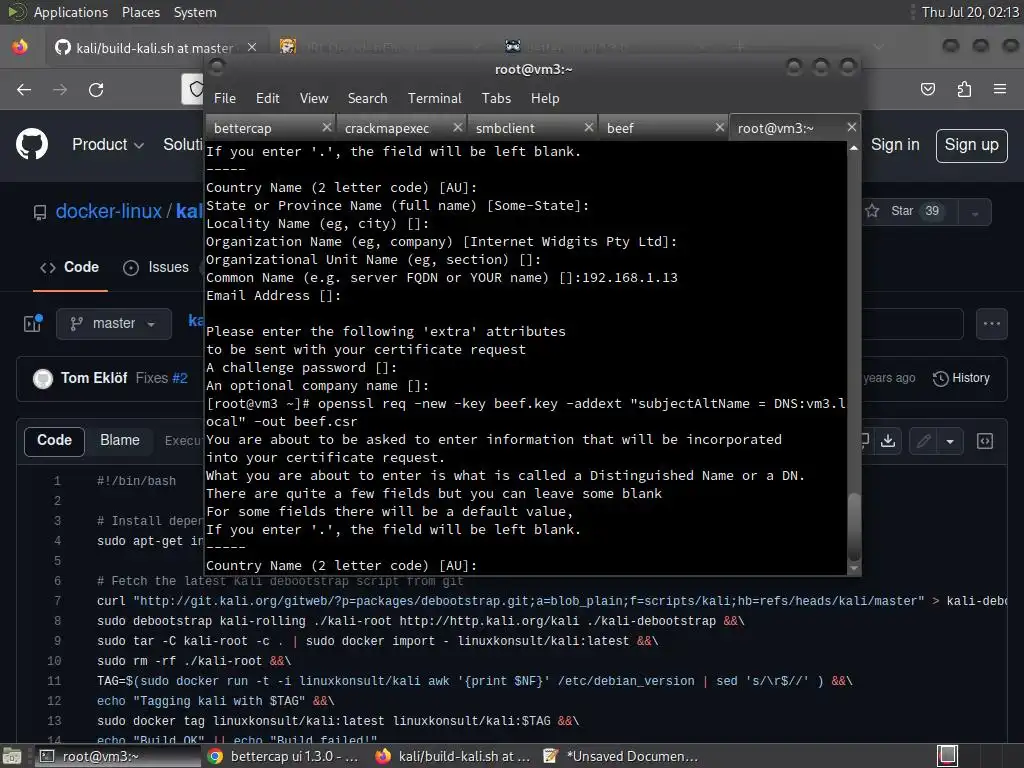Close the beef terminal tab
The image size is (1024, 768).
[720, 127]
